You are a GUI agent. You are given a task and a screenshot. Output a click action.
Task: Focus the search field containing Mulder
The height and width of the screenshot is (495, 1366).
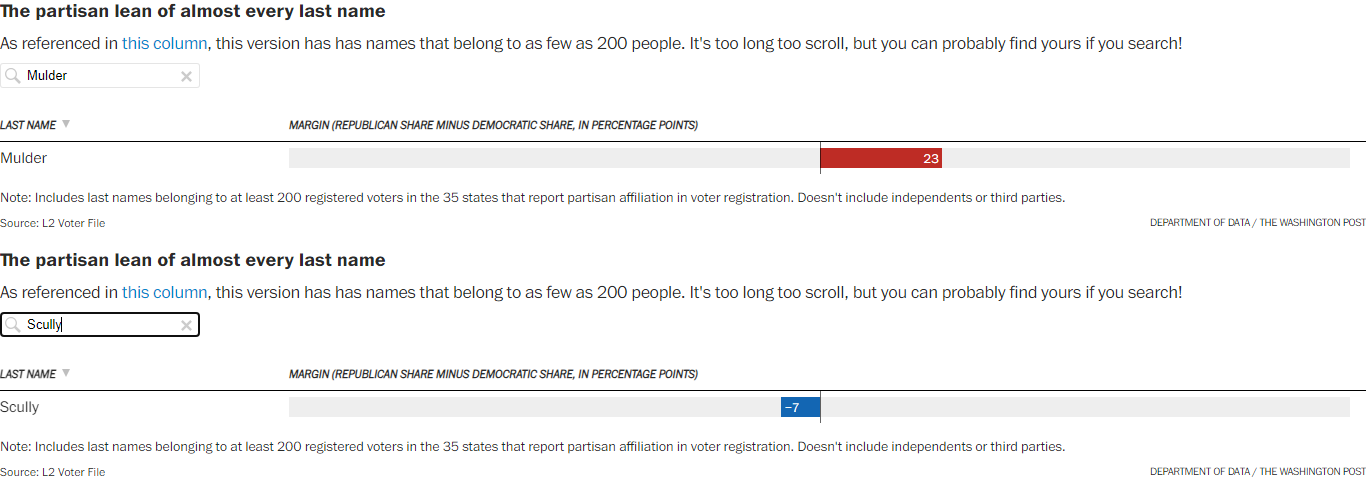pyautogui.click(x=100, y=76)
